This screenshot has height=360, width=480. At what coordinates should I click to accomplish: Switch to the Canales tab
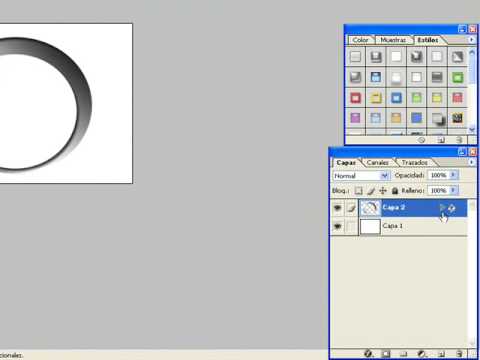point(378,163)
